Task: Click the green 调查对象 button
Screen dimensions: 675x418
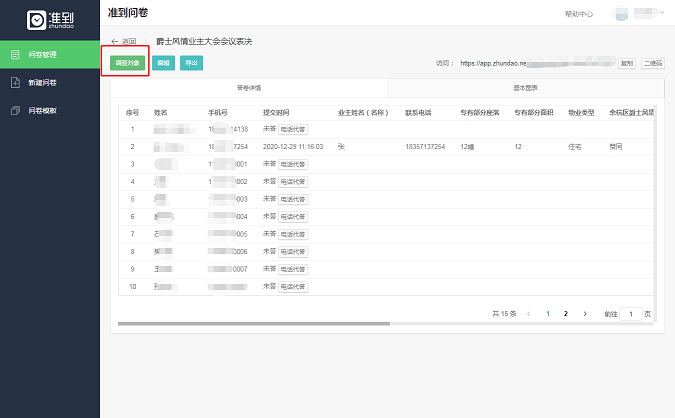Action: point(127,62)
